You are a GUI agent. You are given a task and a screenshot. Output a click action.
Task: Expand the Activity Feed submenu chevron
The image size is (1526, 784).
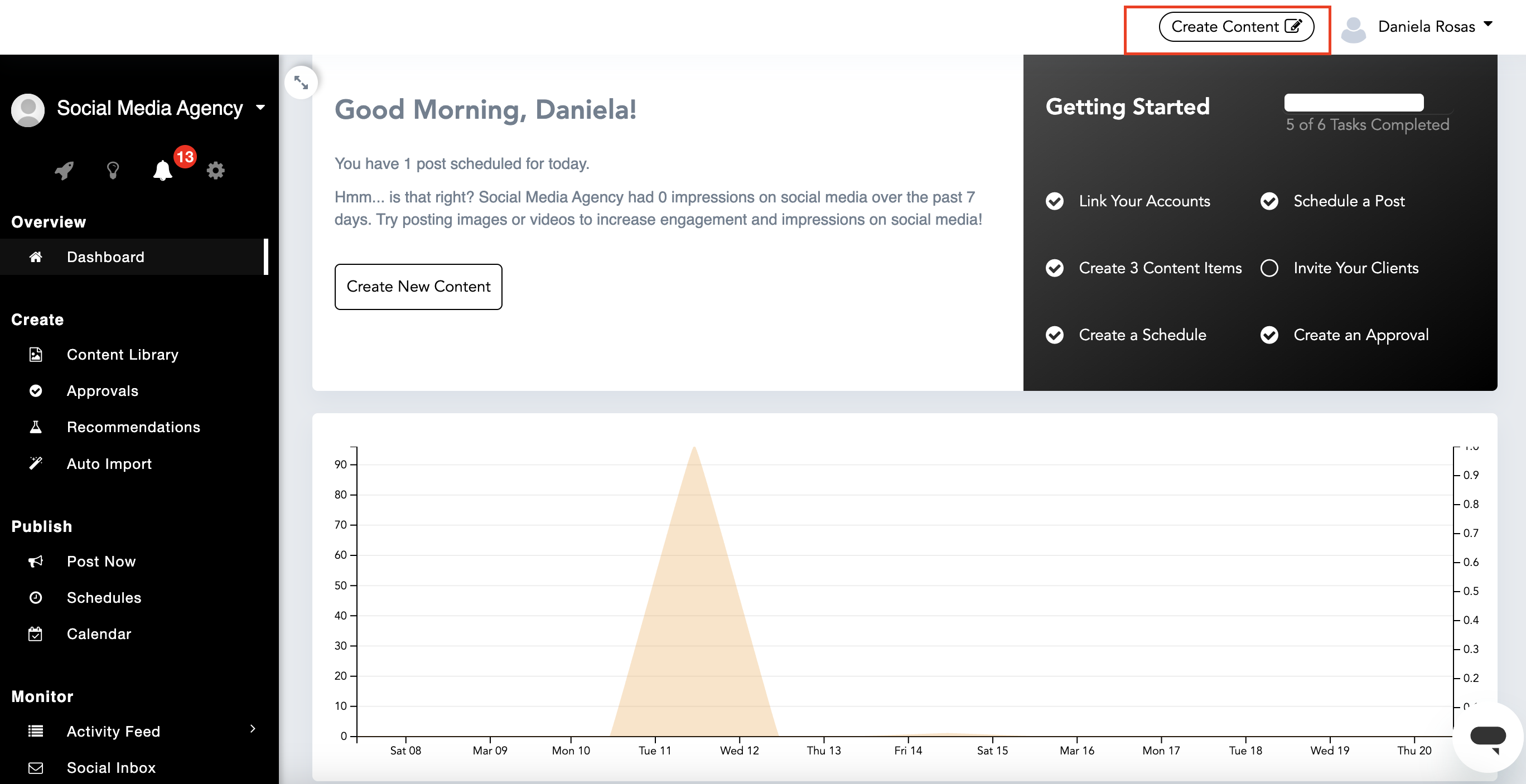tap(253, 728)
